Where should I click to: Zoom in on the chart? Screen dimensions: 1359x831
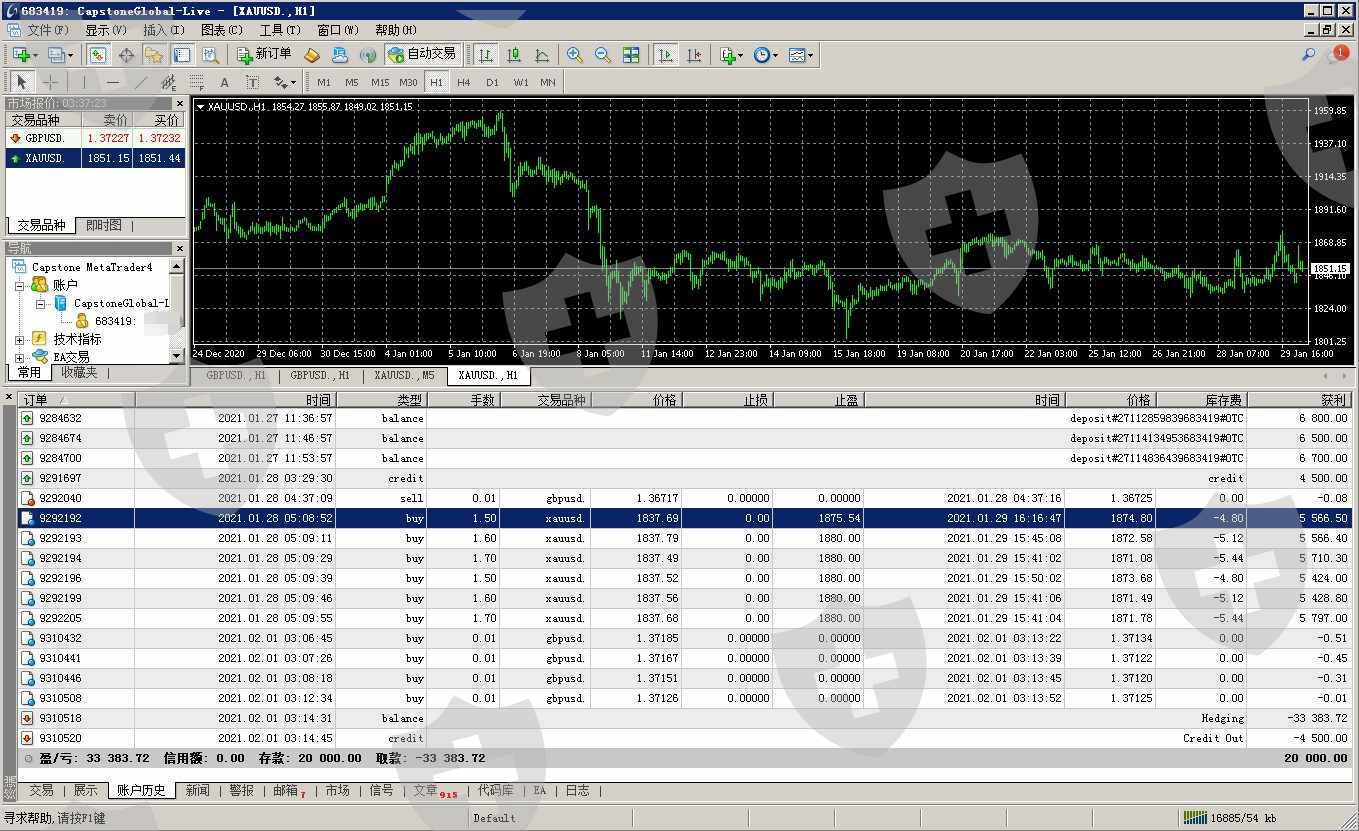tap(575, 55)
